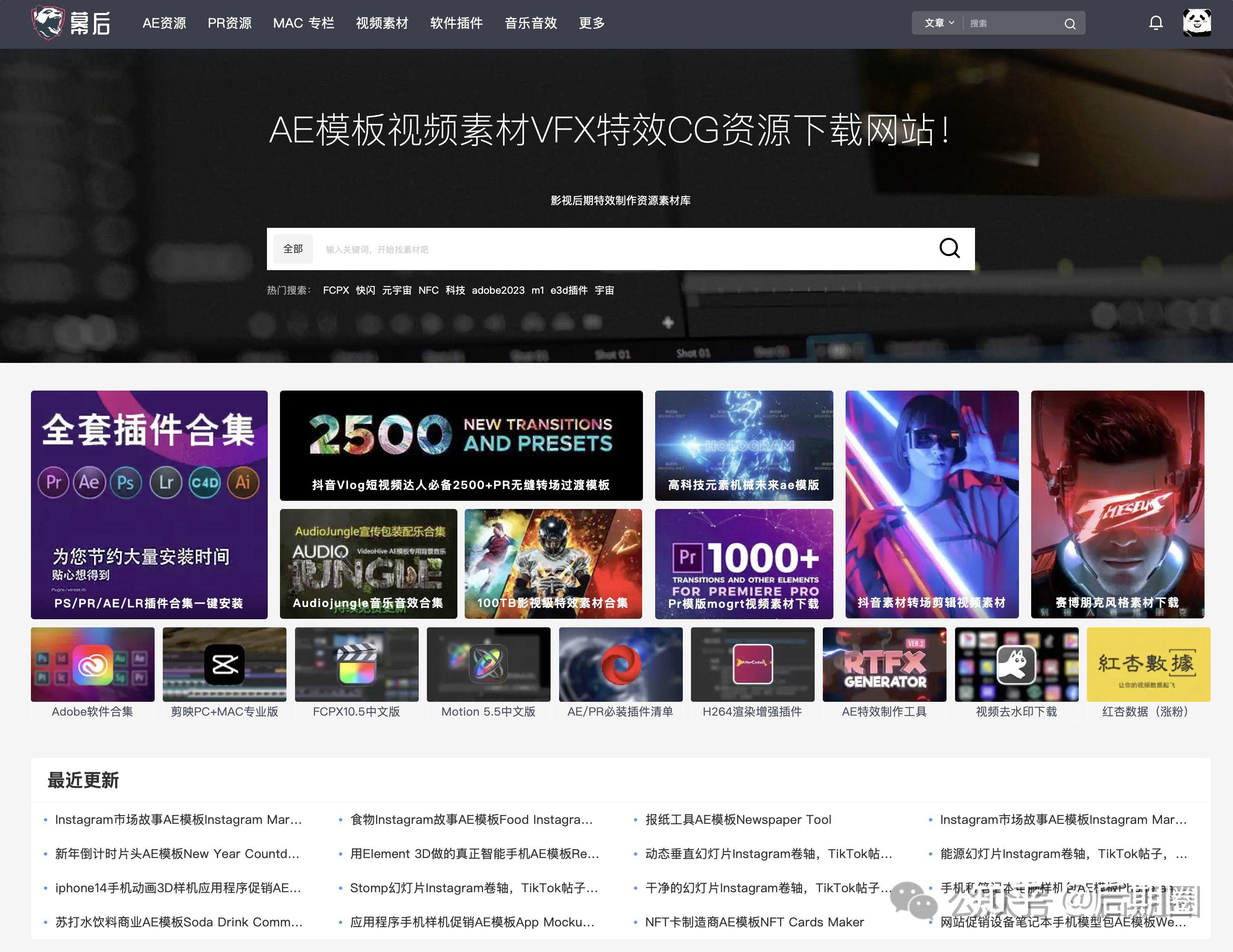Open 报纸工具AE模板Newspaper Tool link
This screenshot has width=1233, height=952.
[x=739, y=819]
